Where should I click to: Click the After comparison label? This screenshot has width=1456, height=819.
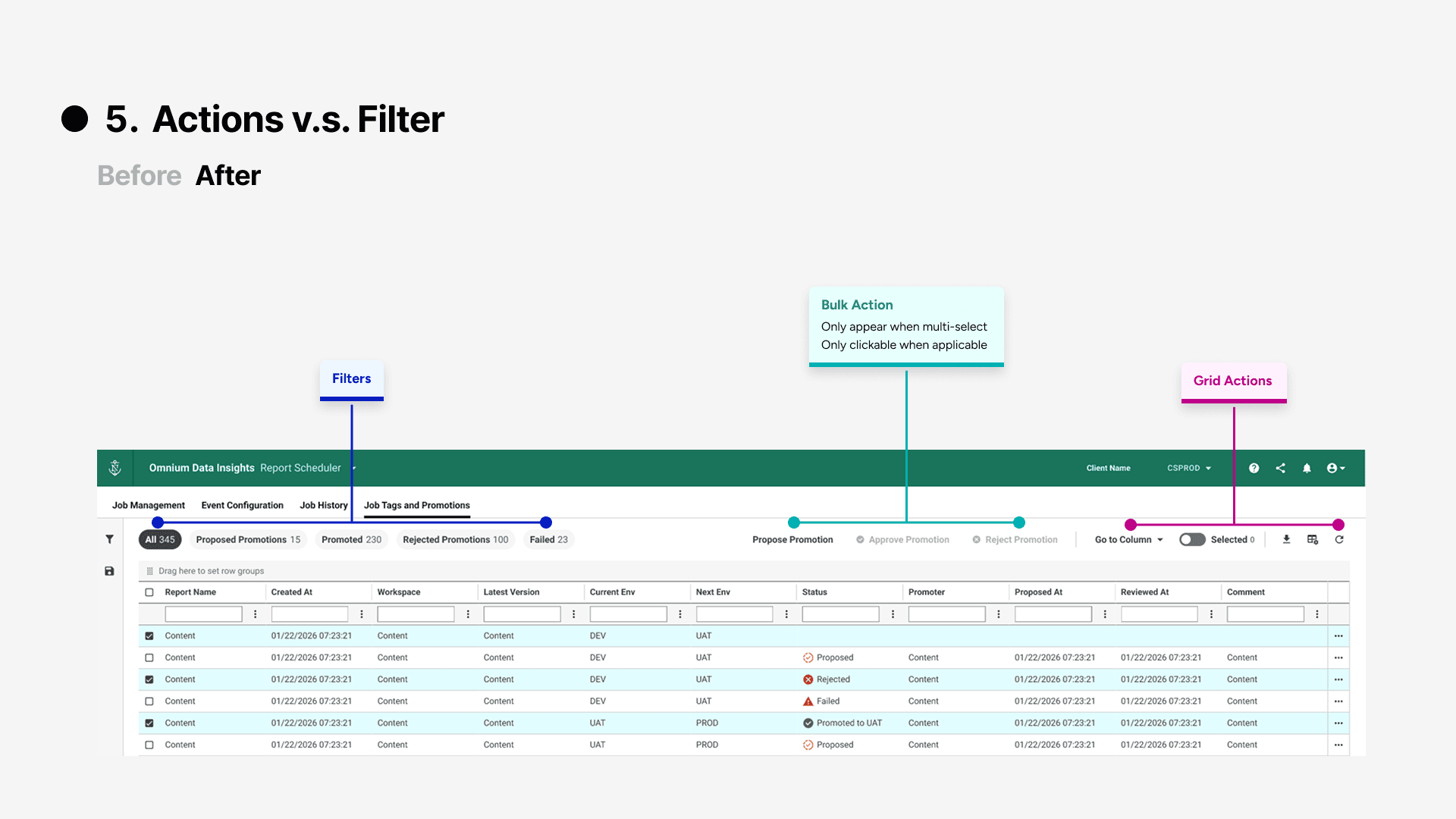point(228,175)
